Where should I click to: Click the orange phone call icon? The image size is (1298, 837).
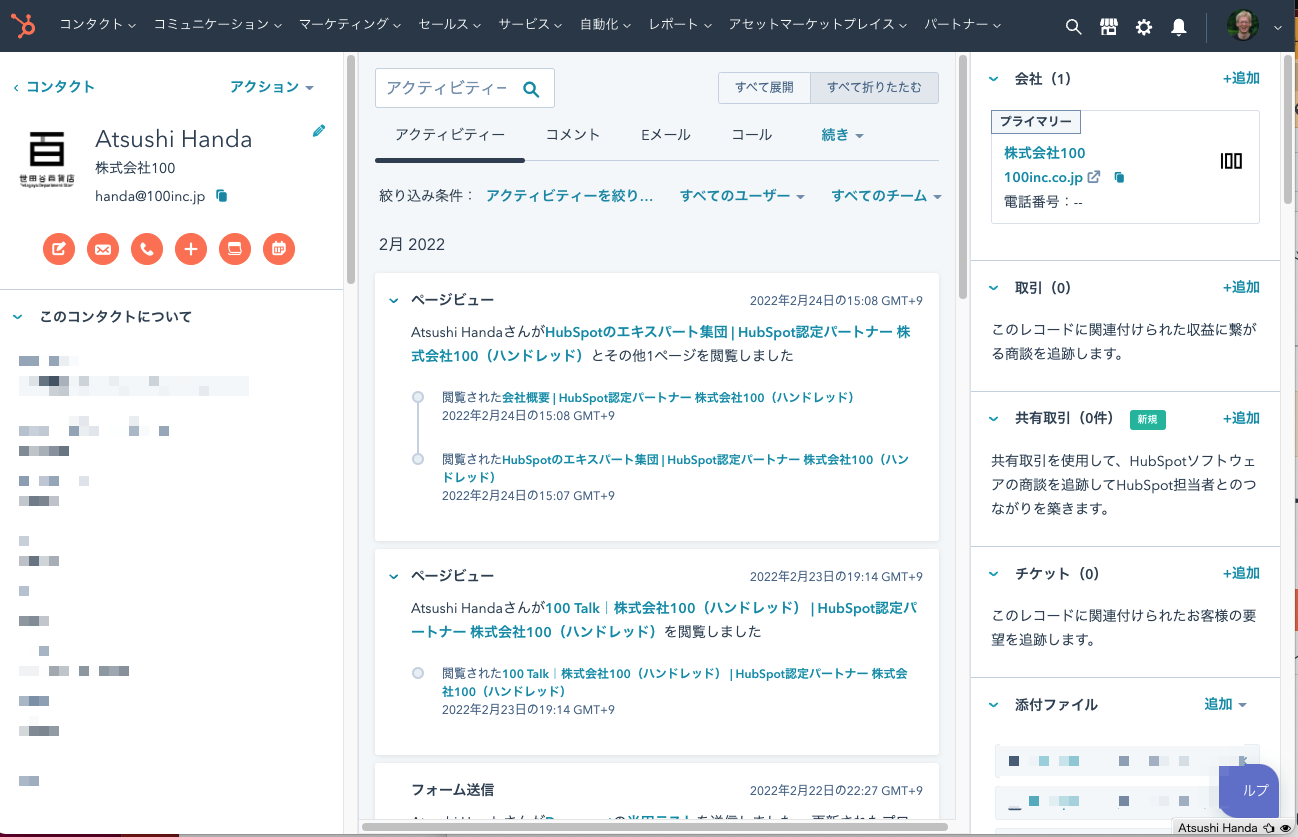tap(147, 249)
